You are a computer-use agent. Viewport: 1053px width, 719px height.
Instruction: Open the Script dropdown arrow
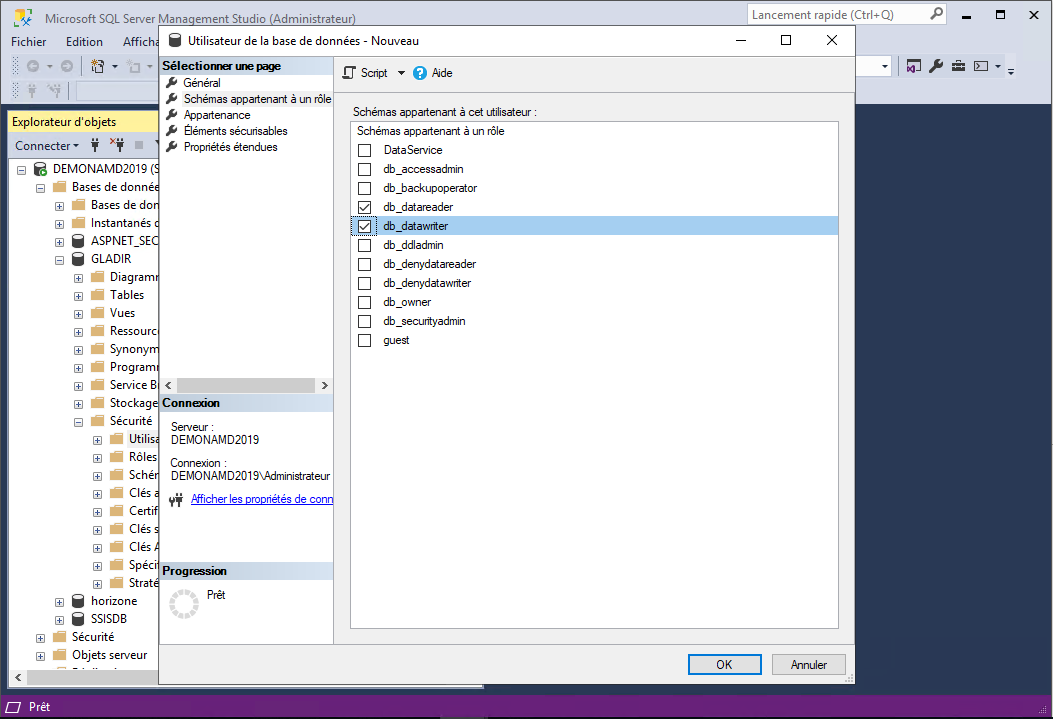(401, 73)
